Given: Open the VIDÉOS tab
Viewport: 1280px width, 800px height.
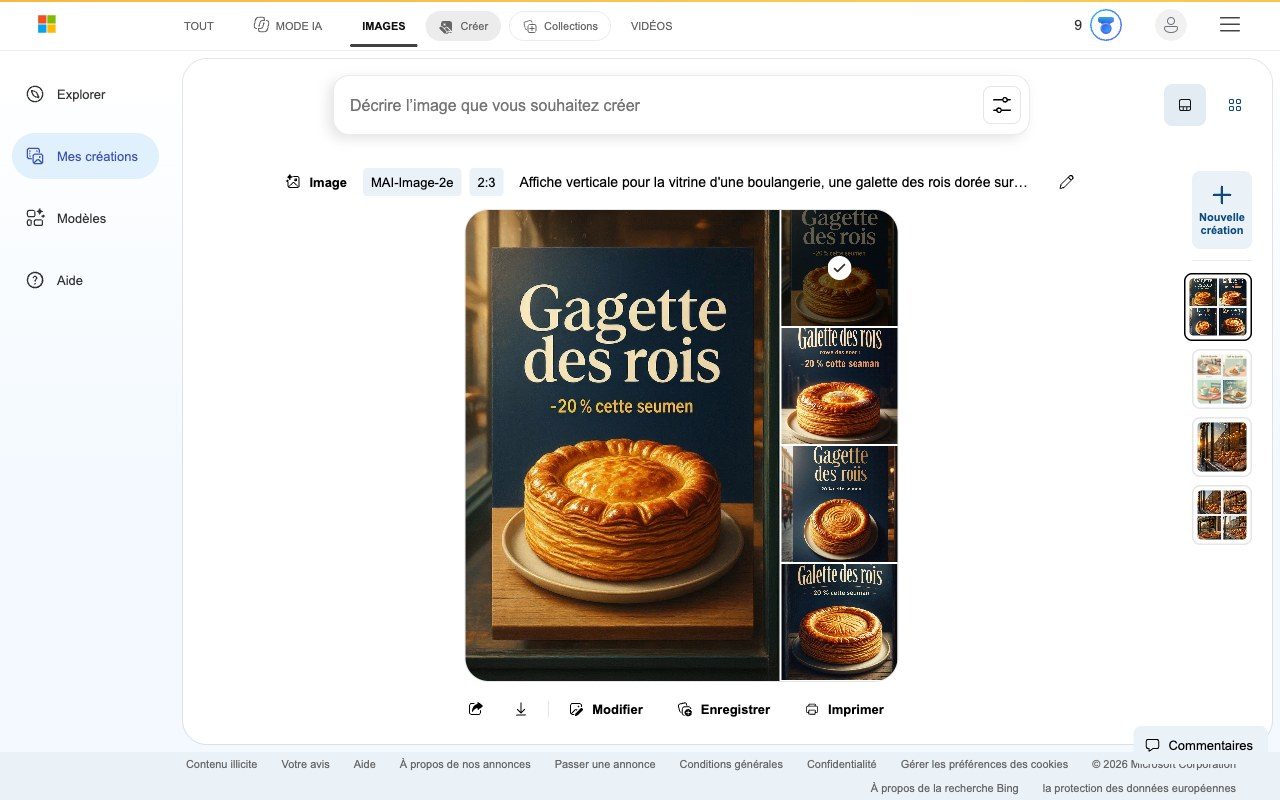Looking at the screenshot, I should point(651,26).
